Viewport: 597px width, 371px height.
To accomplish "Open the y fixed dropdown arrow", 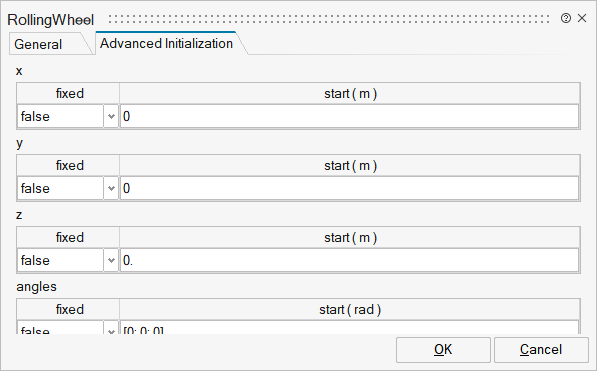I will pyautogui.click(x=111, y=188).
